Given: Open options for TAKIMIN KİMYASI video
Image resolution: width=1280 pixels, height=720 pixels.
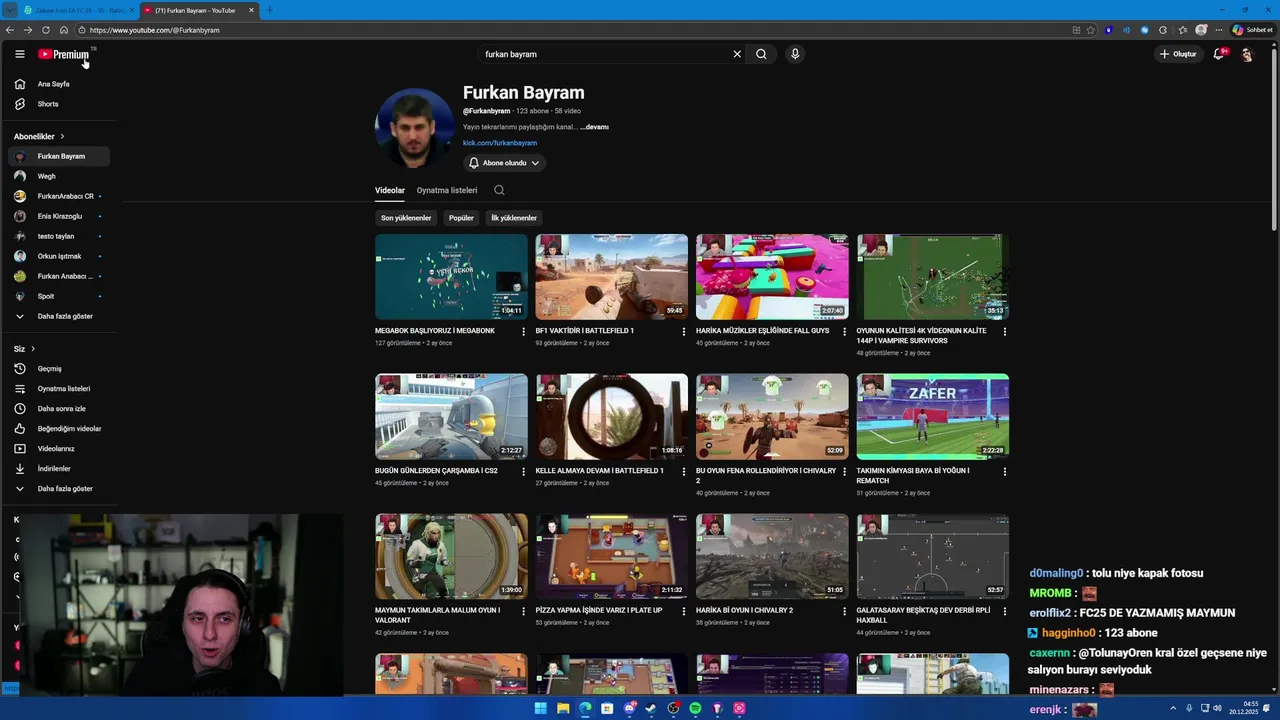Looking at the screenshot, I should click(x=1004, y=471).
